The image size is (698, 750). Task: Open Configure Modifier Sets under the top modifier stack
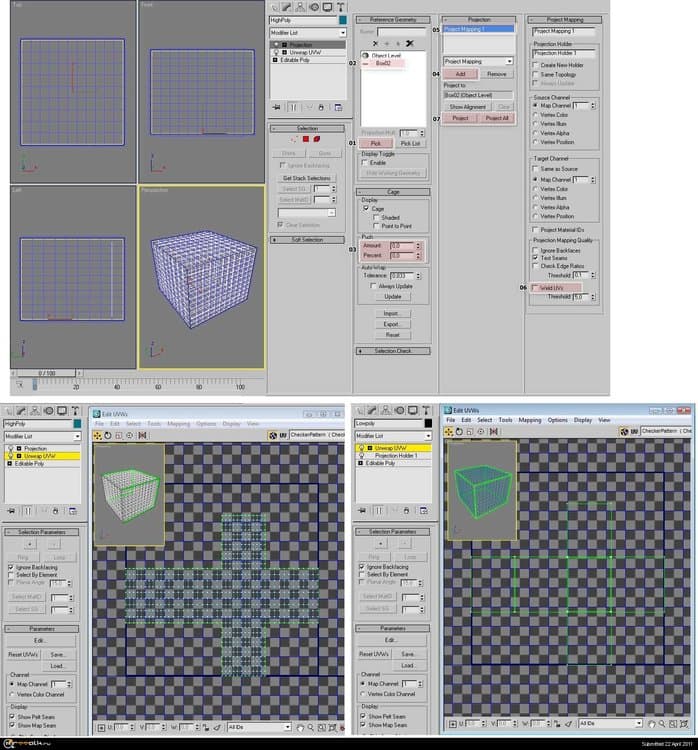(x=338, y=108)
